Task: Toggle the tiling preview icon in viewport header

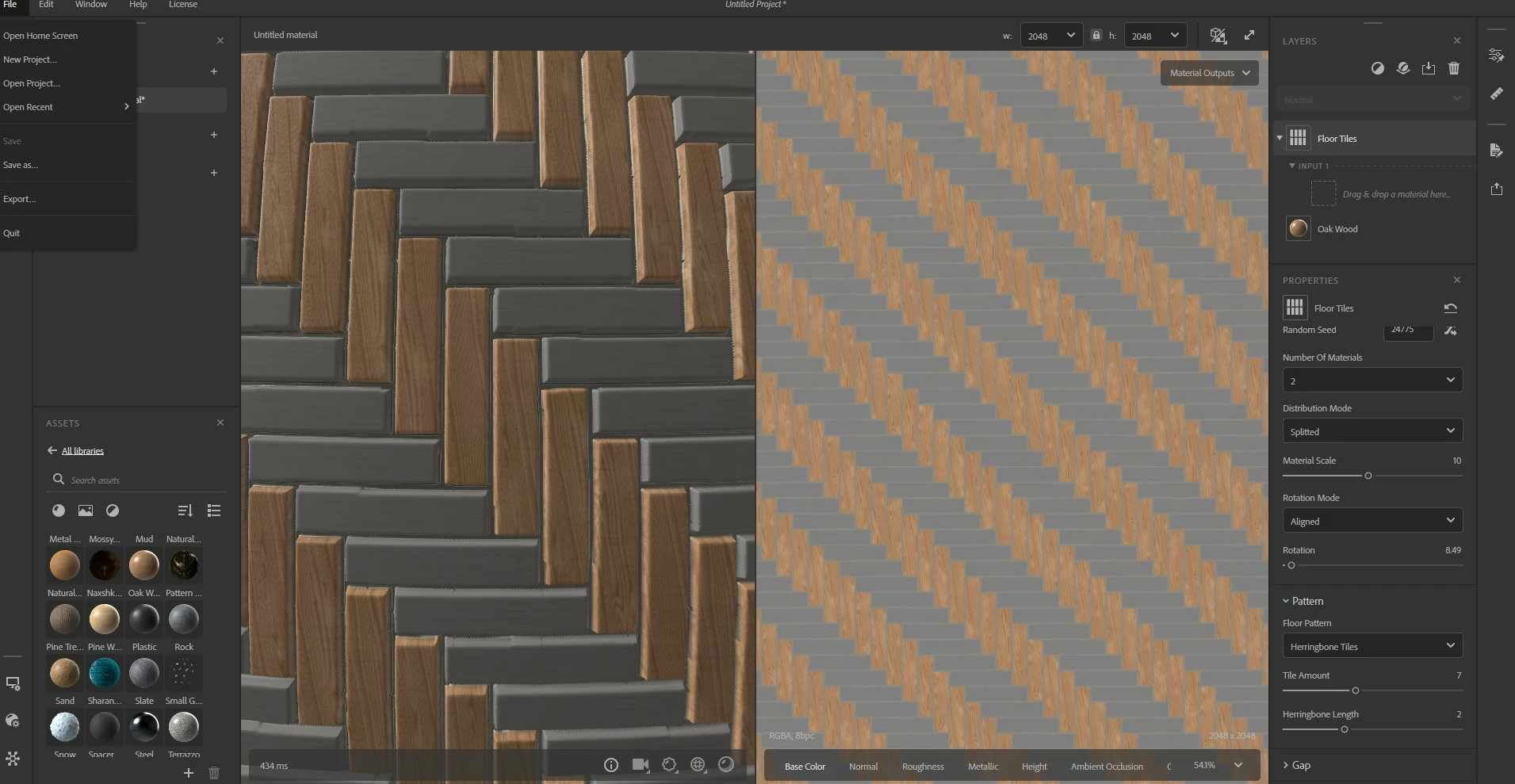Action: [1219, 36]
